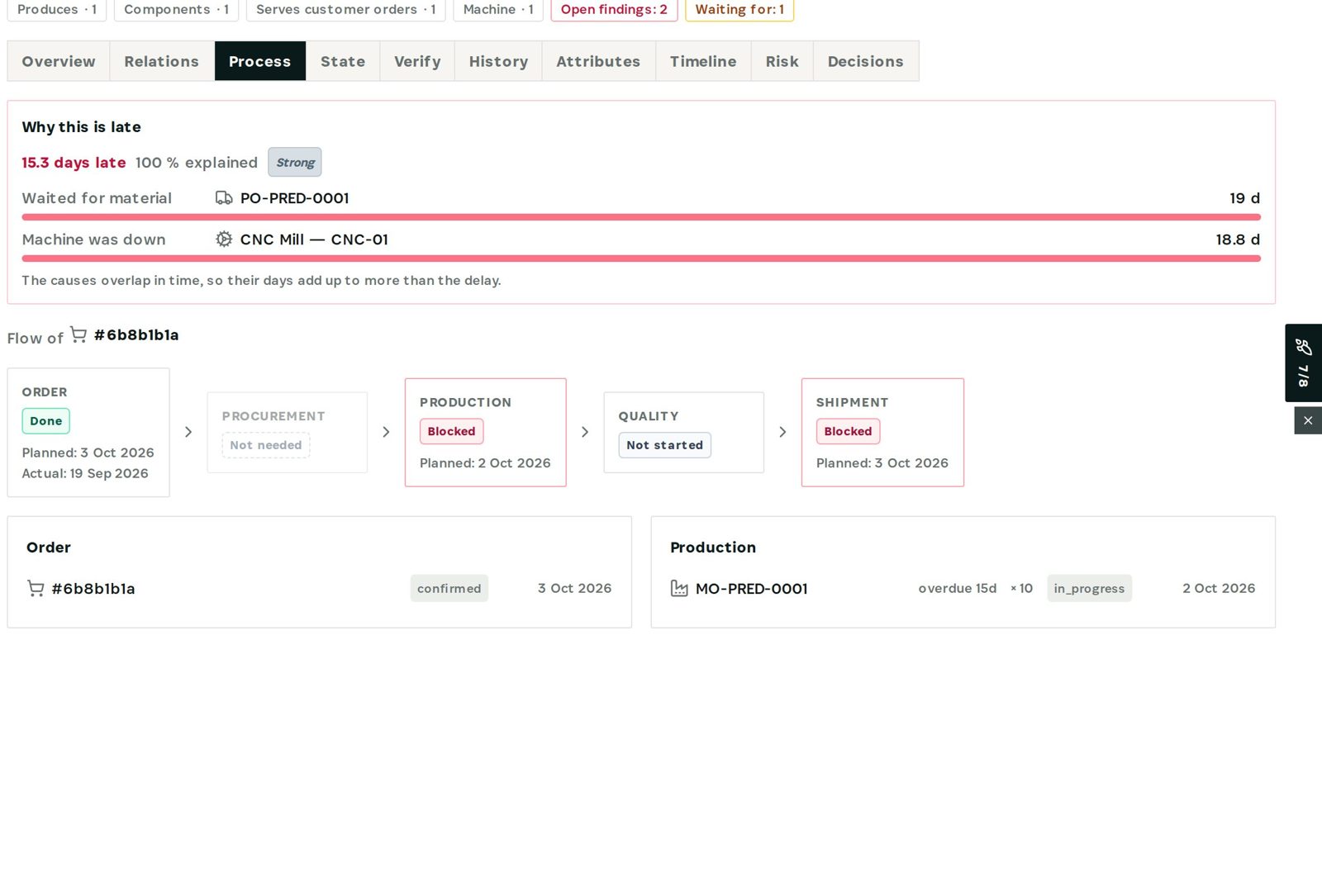Viewport: 1322px width, 896px height.
Task: Select the QUALITY flow stage card
Action: [684, 433]
